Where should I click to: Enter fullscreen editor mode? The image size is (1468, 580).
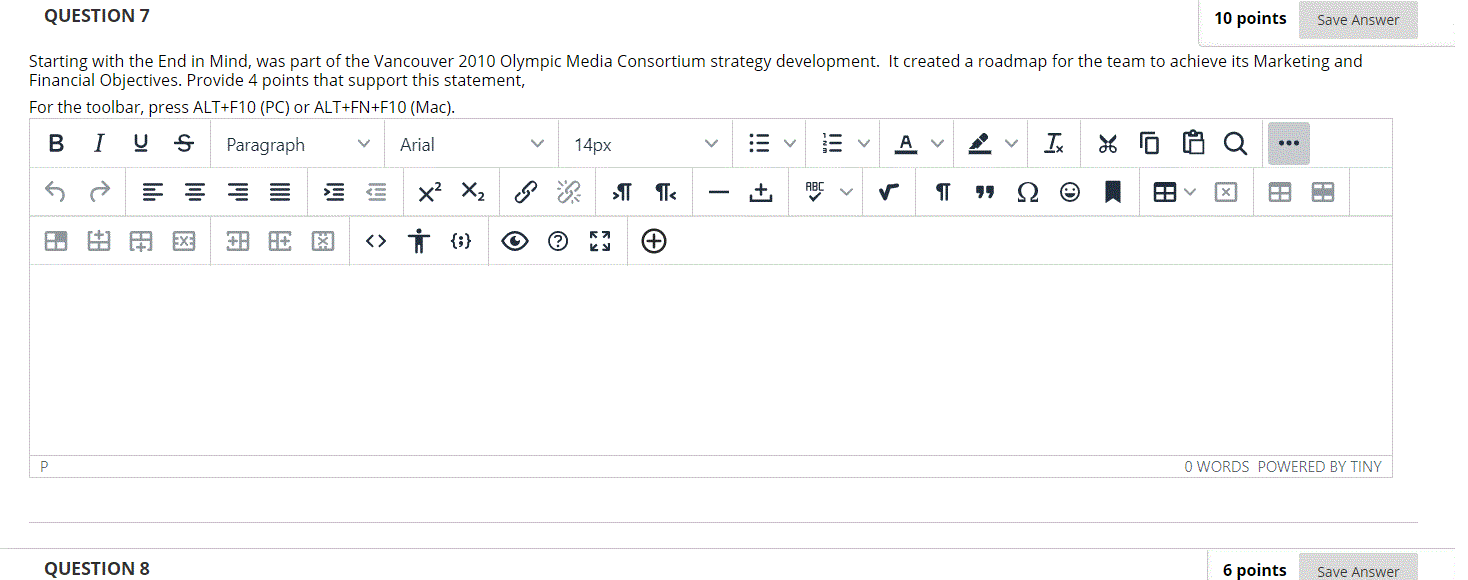pyautogui.click(x=599, y=241)
